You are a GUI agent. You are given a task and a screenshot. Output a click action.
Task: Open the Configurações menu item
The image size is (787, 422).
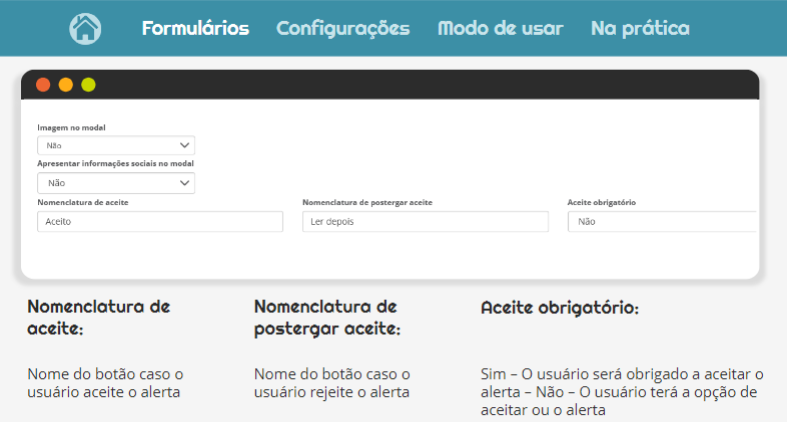[343, 29]
